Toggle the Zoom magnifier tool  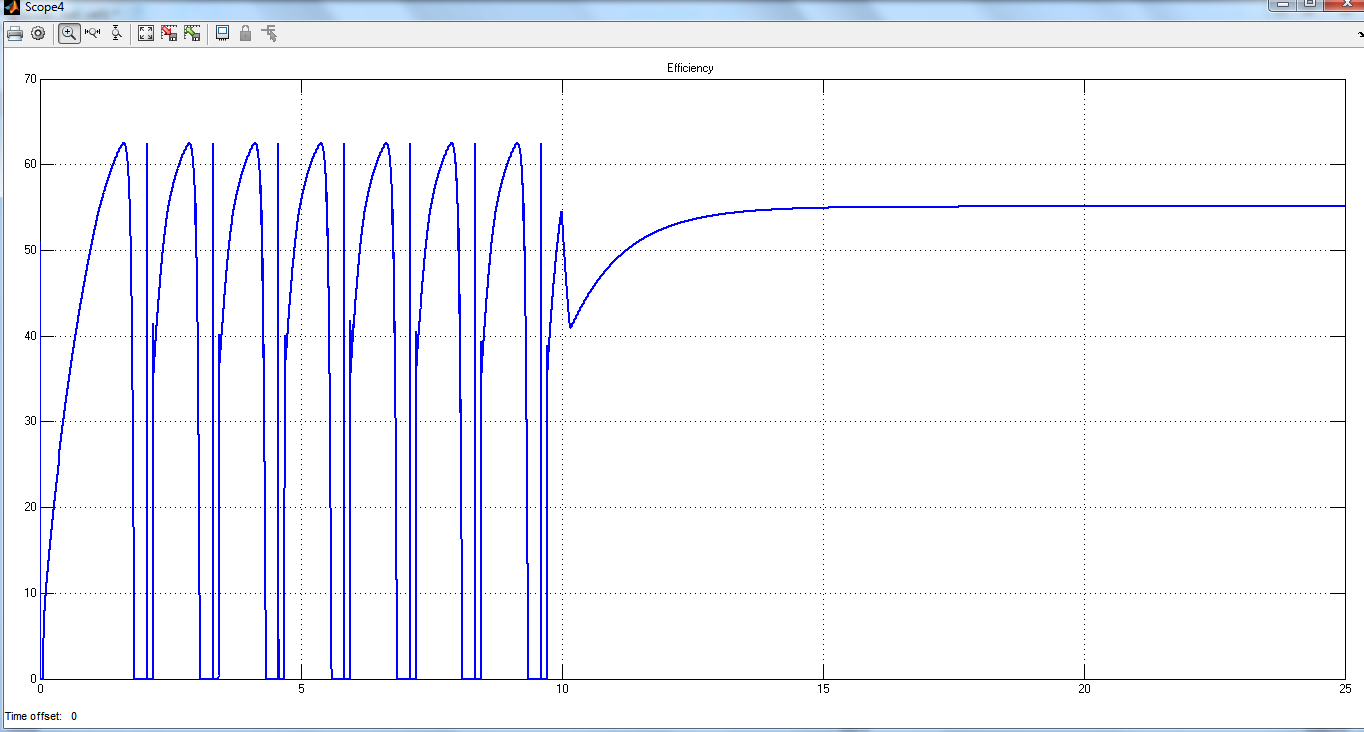pyautogui.click(x=69, y=33)
